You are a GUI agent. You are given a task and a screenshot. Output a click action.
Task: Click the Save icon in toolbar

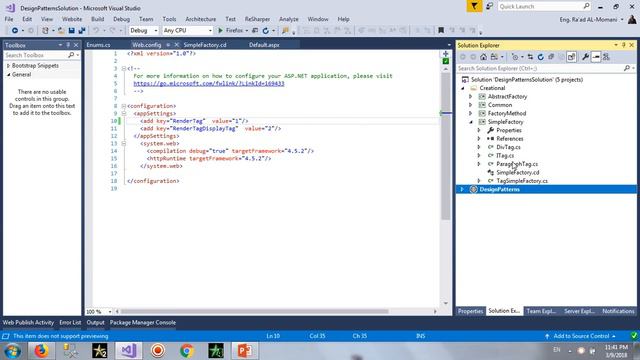(71, 31)
